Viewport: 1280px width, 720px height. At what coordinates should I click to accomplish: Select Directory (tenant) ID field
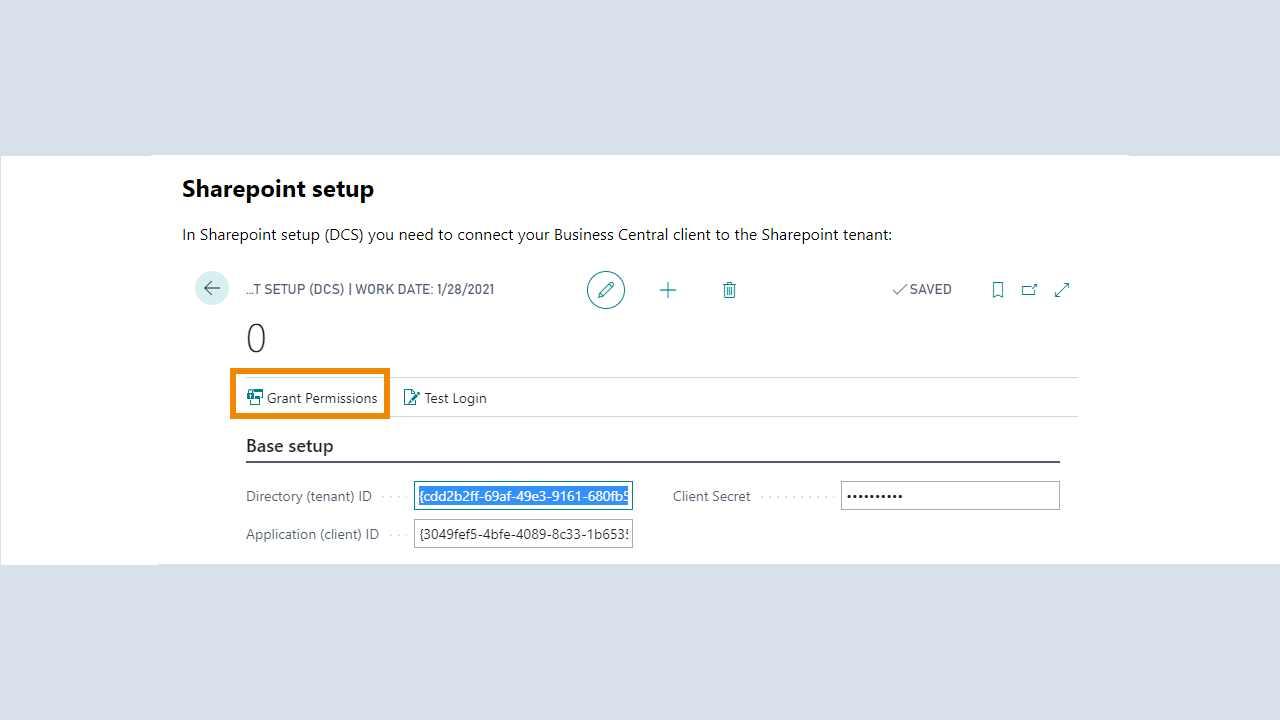[x=523, y=496]
